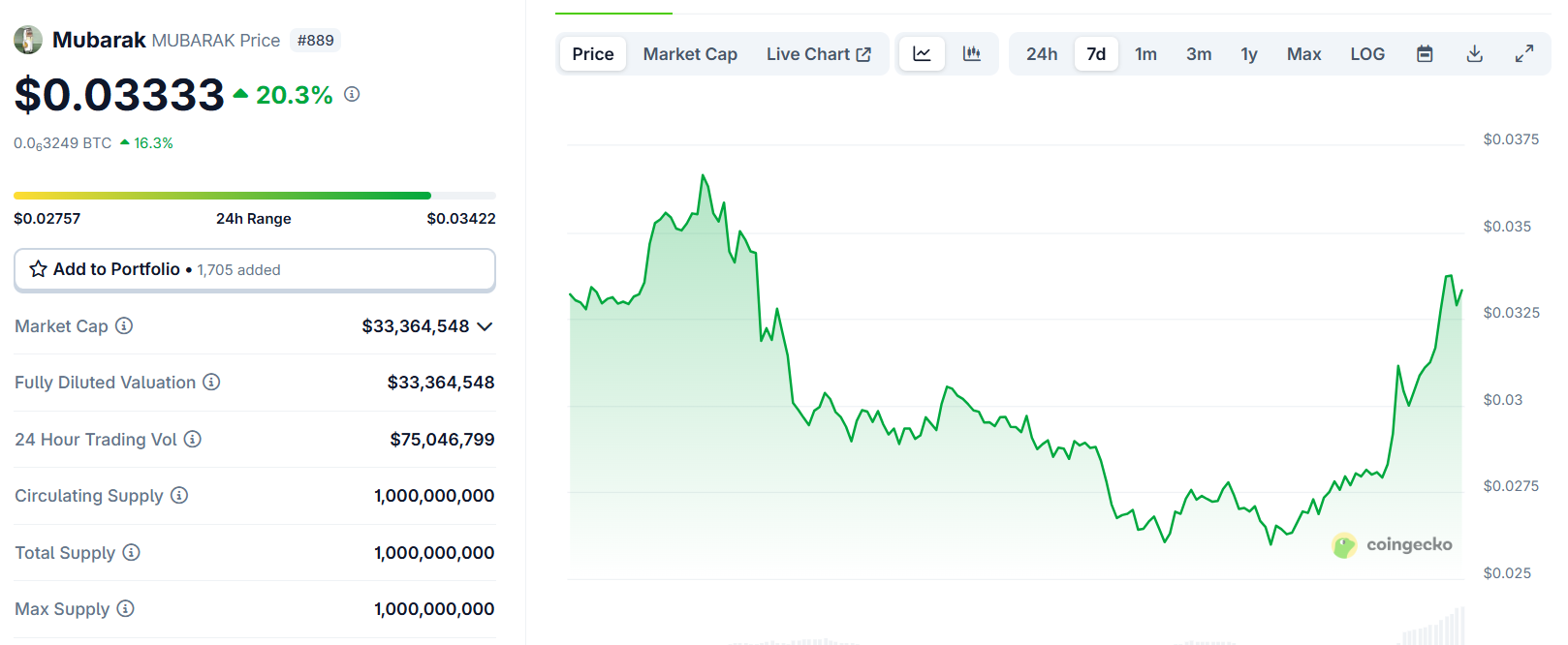Show Circulating Supply info icon
The height and width of the screenshot is (645, 1568).
pos(179,495)
